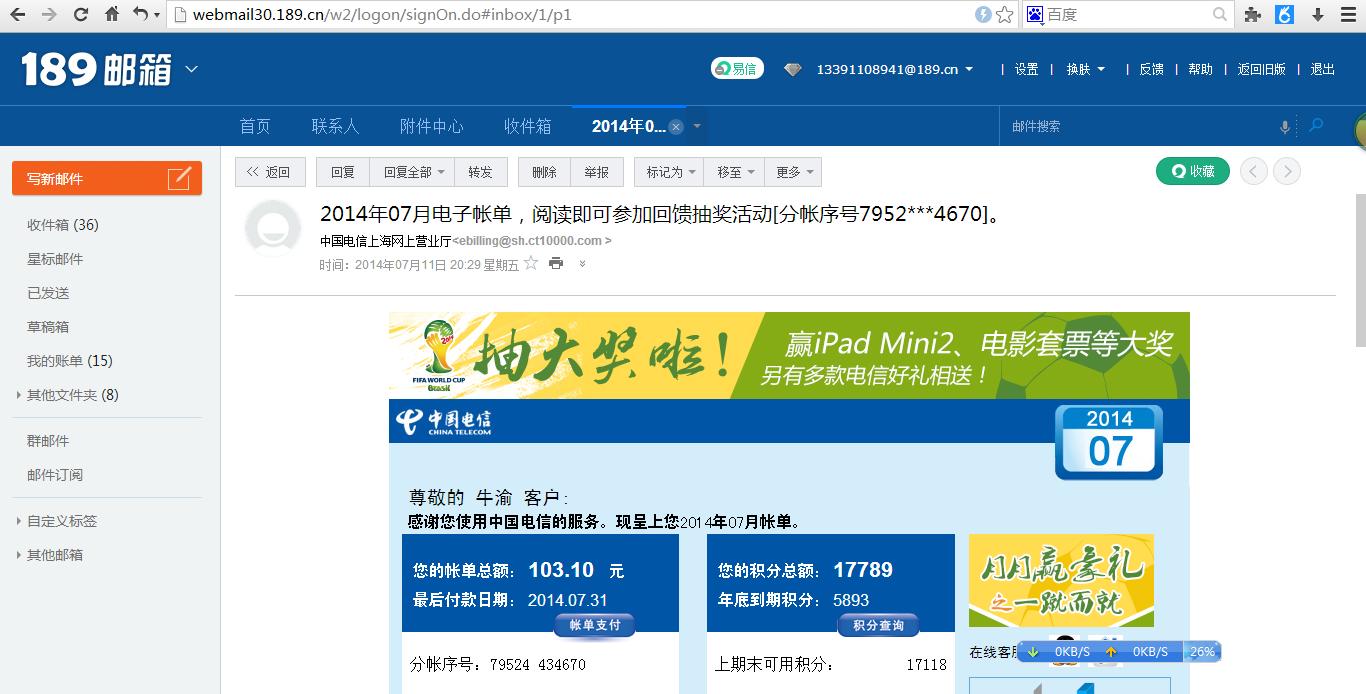This screenshot has width=1366, height=694.
Task: Switch to the 附件中心 tab
Action: point(431,126)
